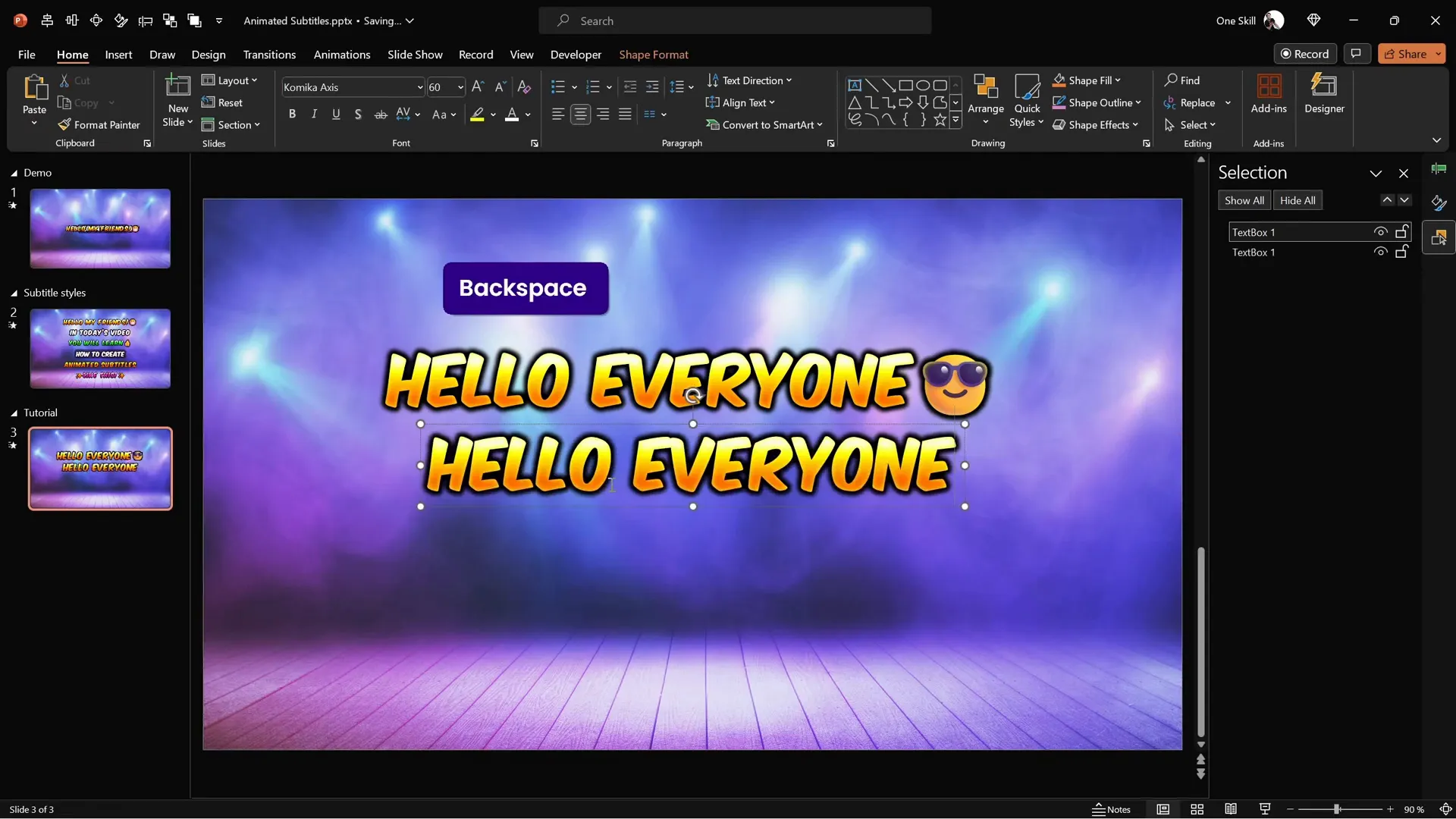Clear all formatting from text
1456x819 pixels.
coord(524,87)
